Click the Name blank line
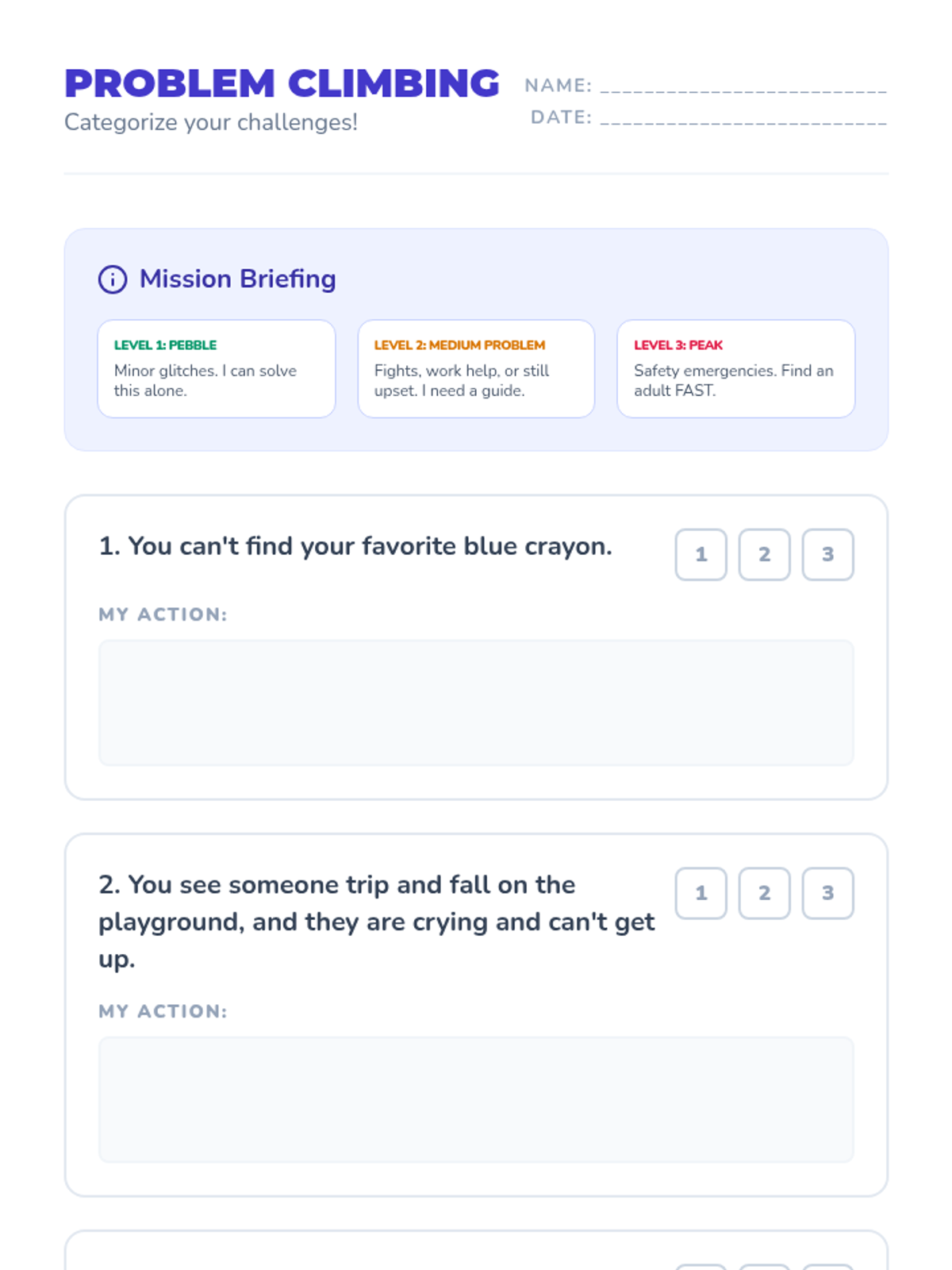The width and height of the screenshot is (952, 1270). [743, 86]
